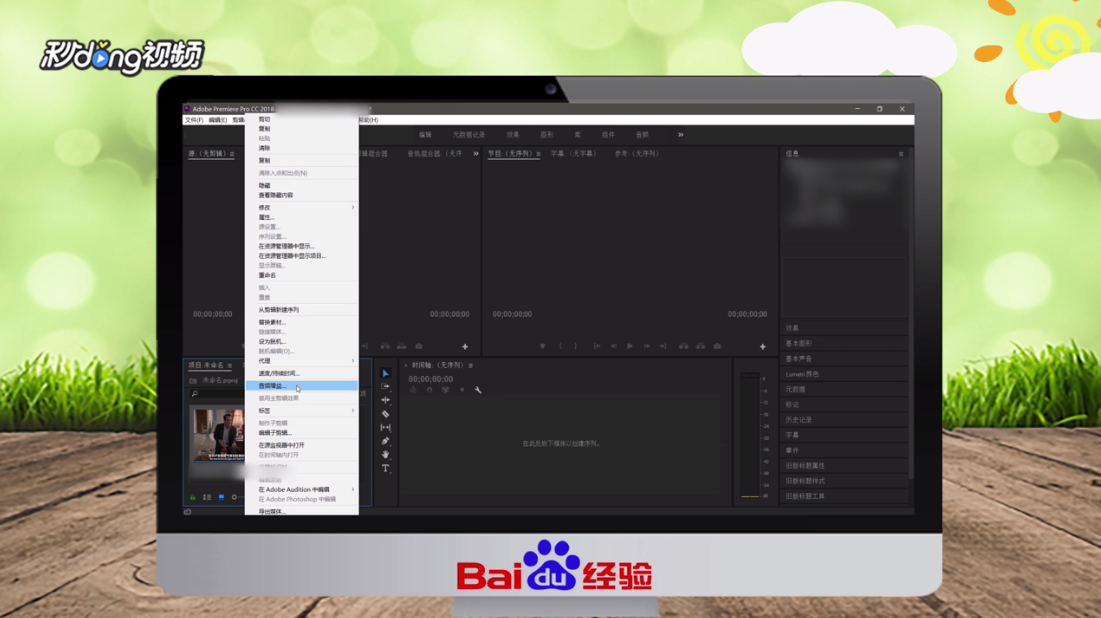Step forward one frame in Program monitor
This screenshot has width=1101, height=618.
pos(647,346)
